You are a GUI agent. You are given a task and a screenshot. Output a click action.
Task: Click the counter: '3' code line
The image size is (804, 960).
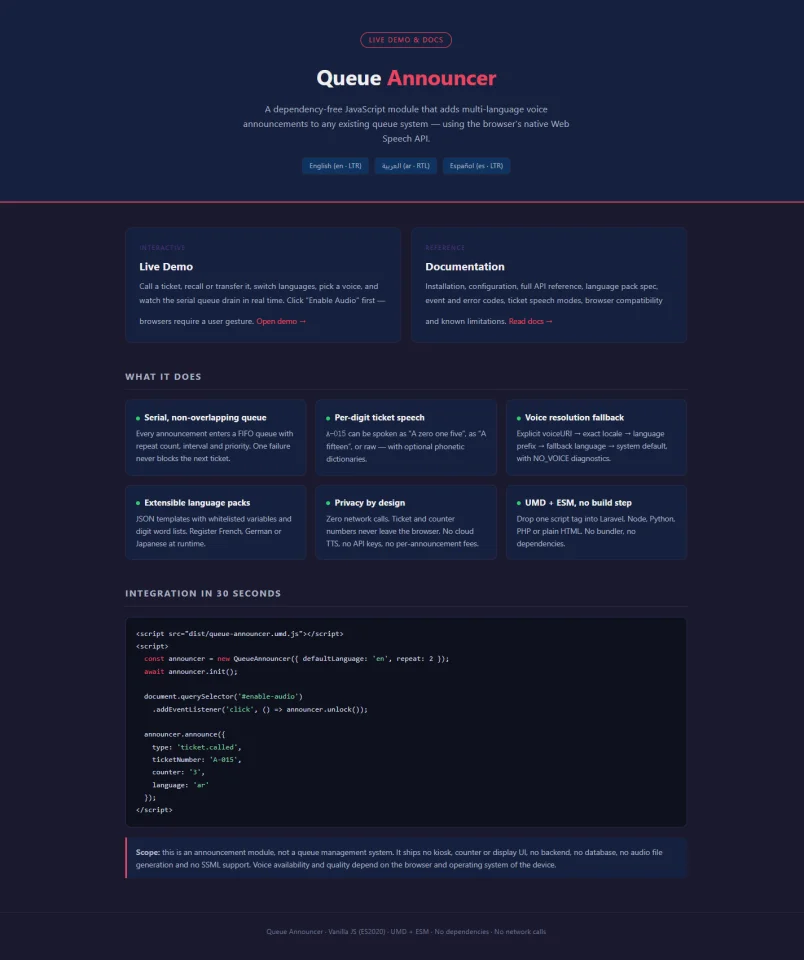tap(178, 773)
